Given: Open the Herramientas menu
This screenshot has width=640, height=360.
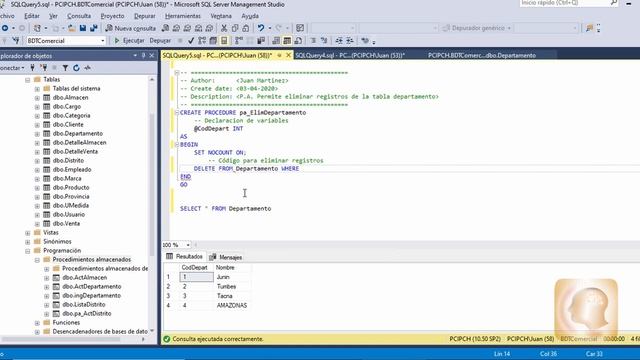Looking at the screenshot, I should [182, 16].
